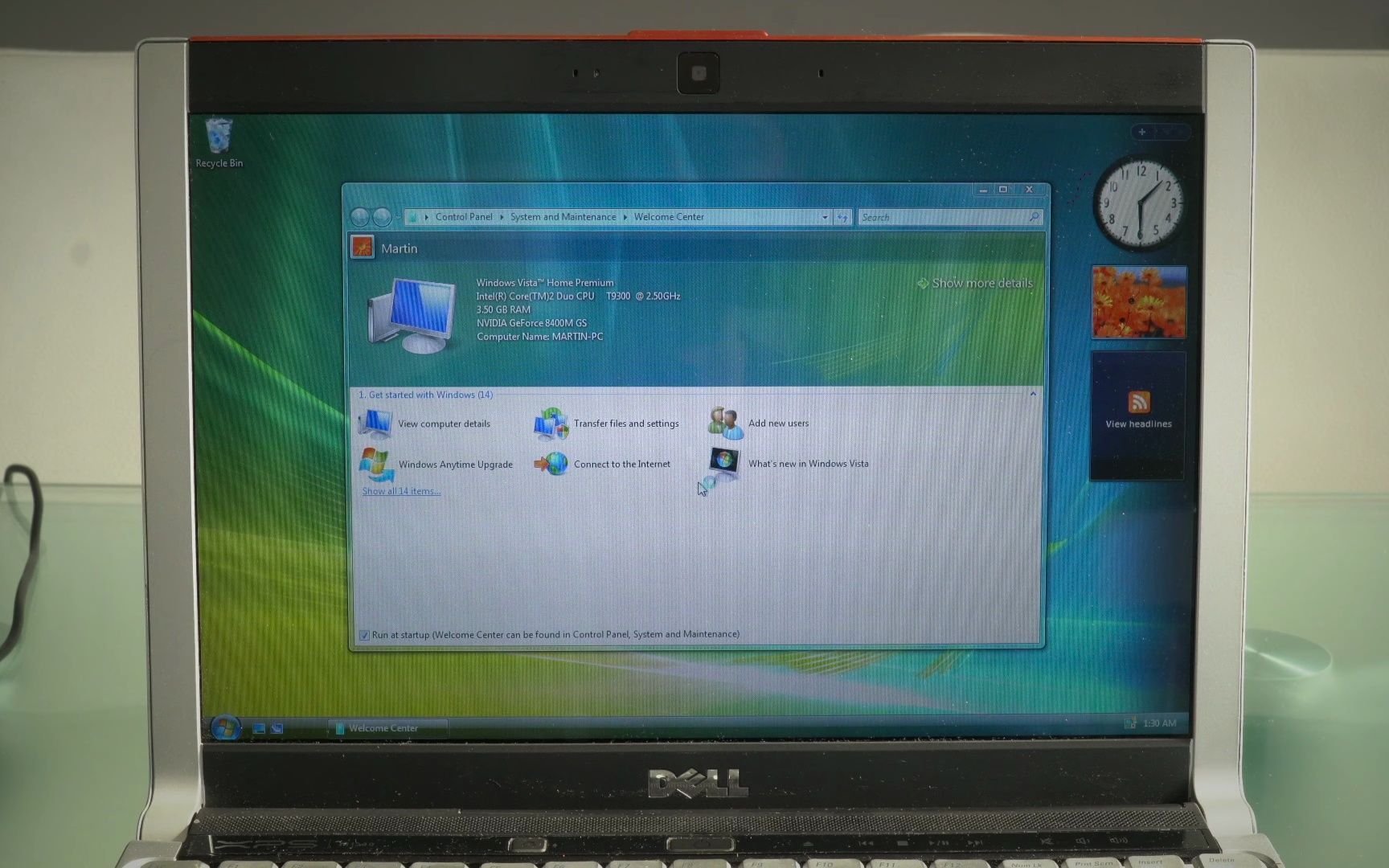The width and height of the screenshot is (1389, 868).
Task: Open Transfer files and settings icon
Action: [x=551, y=424]
